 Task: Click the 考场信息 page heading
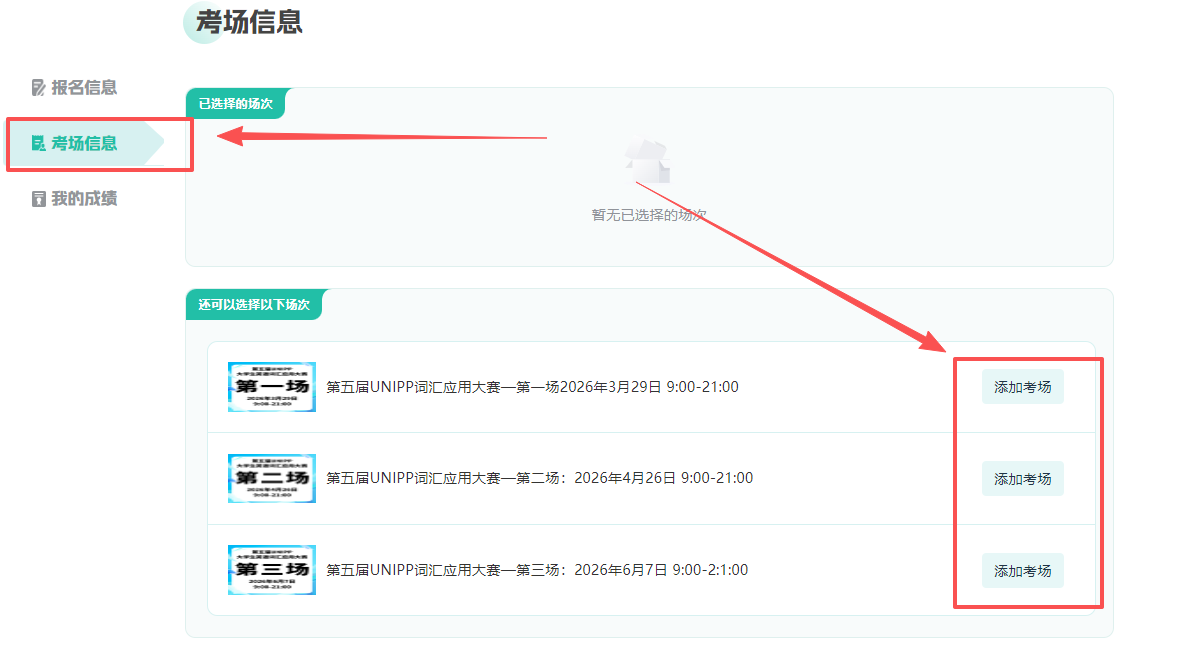pos(249,22)
